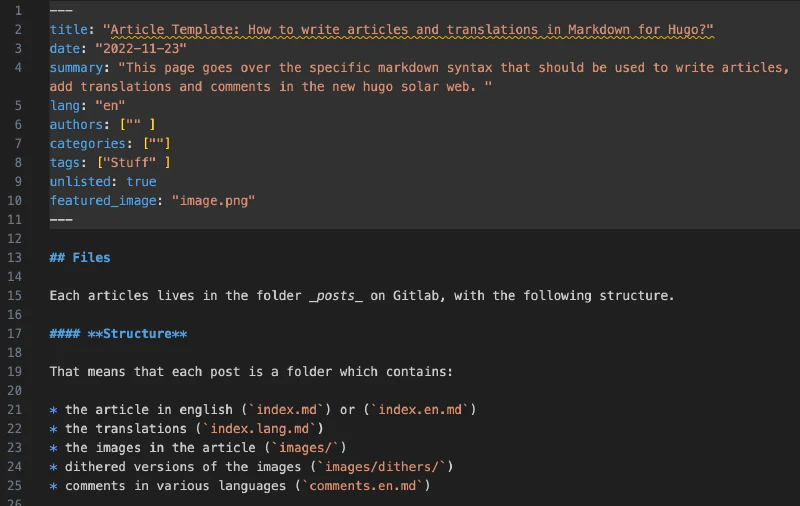The height and width of the screenshot is (506, 800).
Task: Click the inline code 'index.lang.md'
Action: (259, 428)
